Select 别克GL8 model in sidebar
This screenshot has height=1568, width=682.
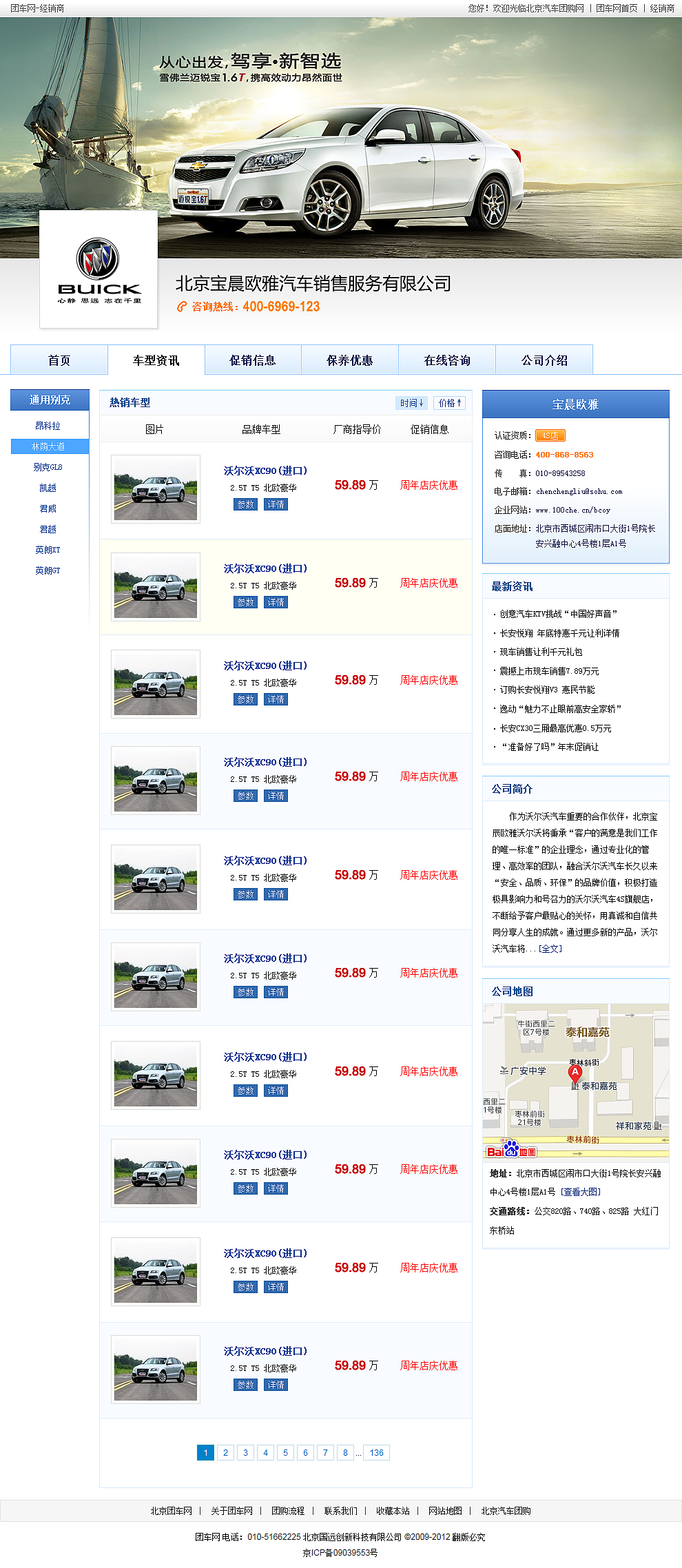[x=48, y=467]
